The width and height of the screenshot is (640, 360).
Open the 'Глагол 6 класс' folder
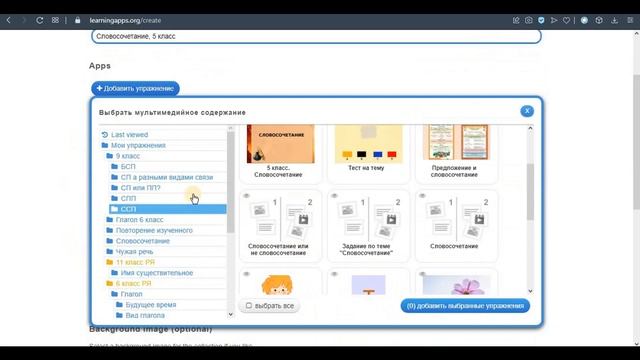pyautogui.click(x=139, y=220)
